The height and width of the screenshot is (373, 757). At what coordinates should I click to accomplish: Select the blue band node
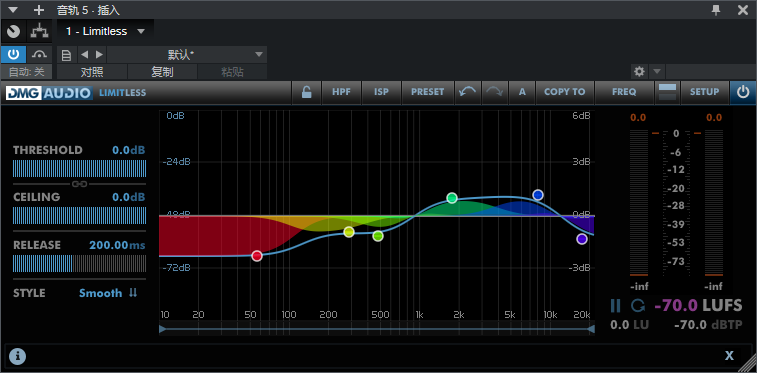click(x=538, y=195)
